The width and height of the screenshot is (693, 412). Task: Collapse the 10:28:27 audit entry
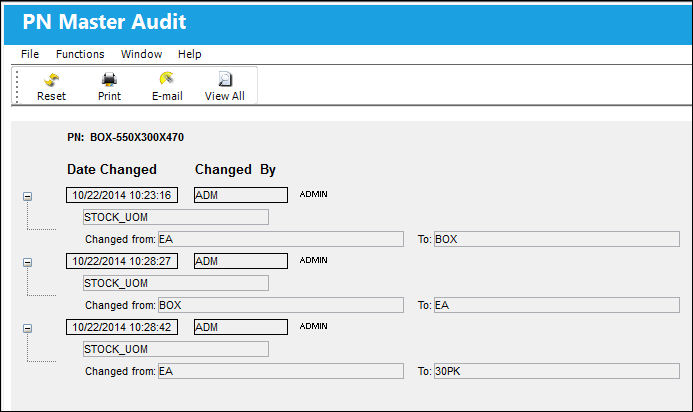coord(27,262)
